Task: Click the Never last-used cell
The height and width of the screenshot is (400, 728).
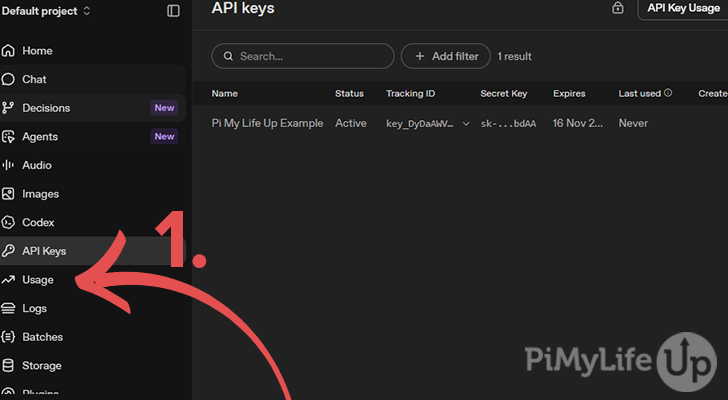Action: tap(633, 123)
